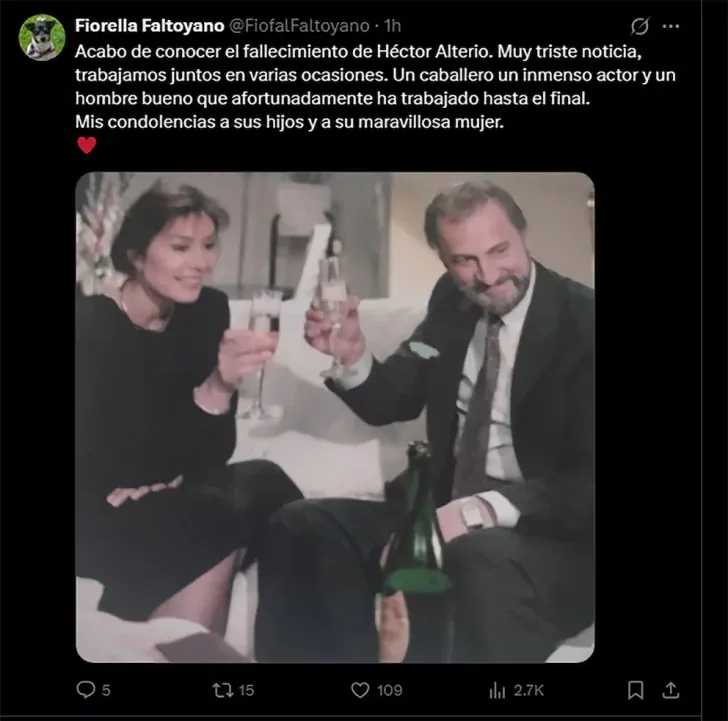Screen dimensions: 728x721
Task: Click the Grok explain icon
Action: point(640,24)
